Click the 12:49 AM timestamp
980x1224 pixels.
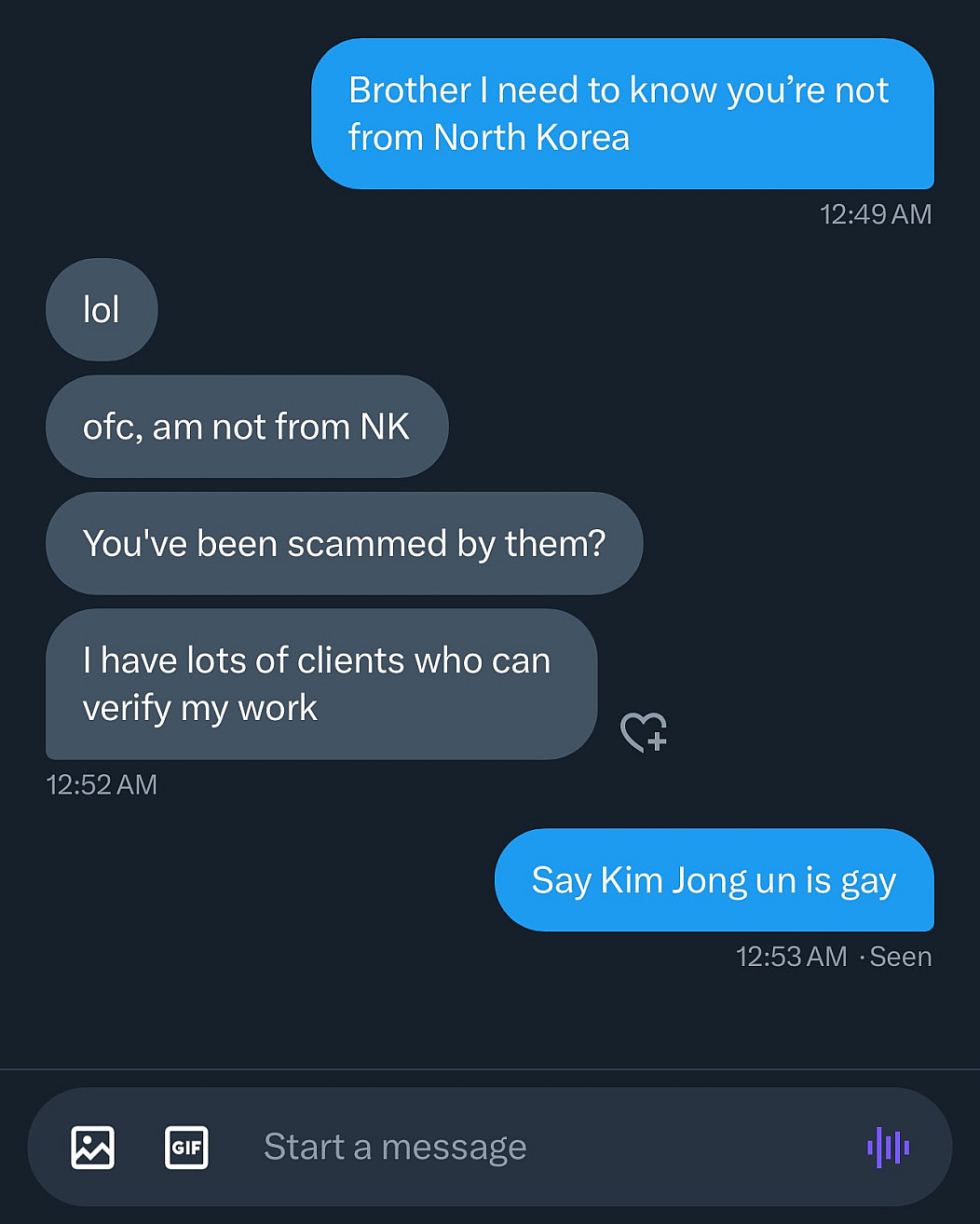coord(875,214)
